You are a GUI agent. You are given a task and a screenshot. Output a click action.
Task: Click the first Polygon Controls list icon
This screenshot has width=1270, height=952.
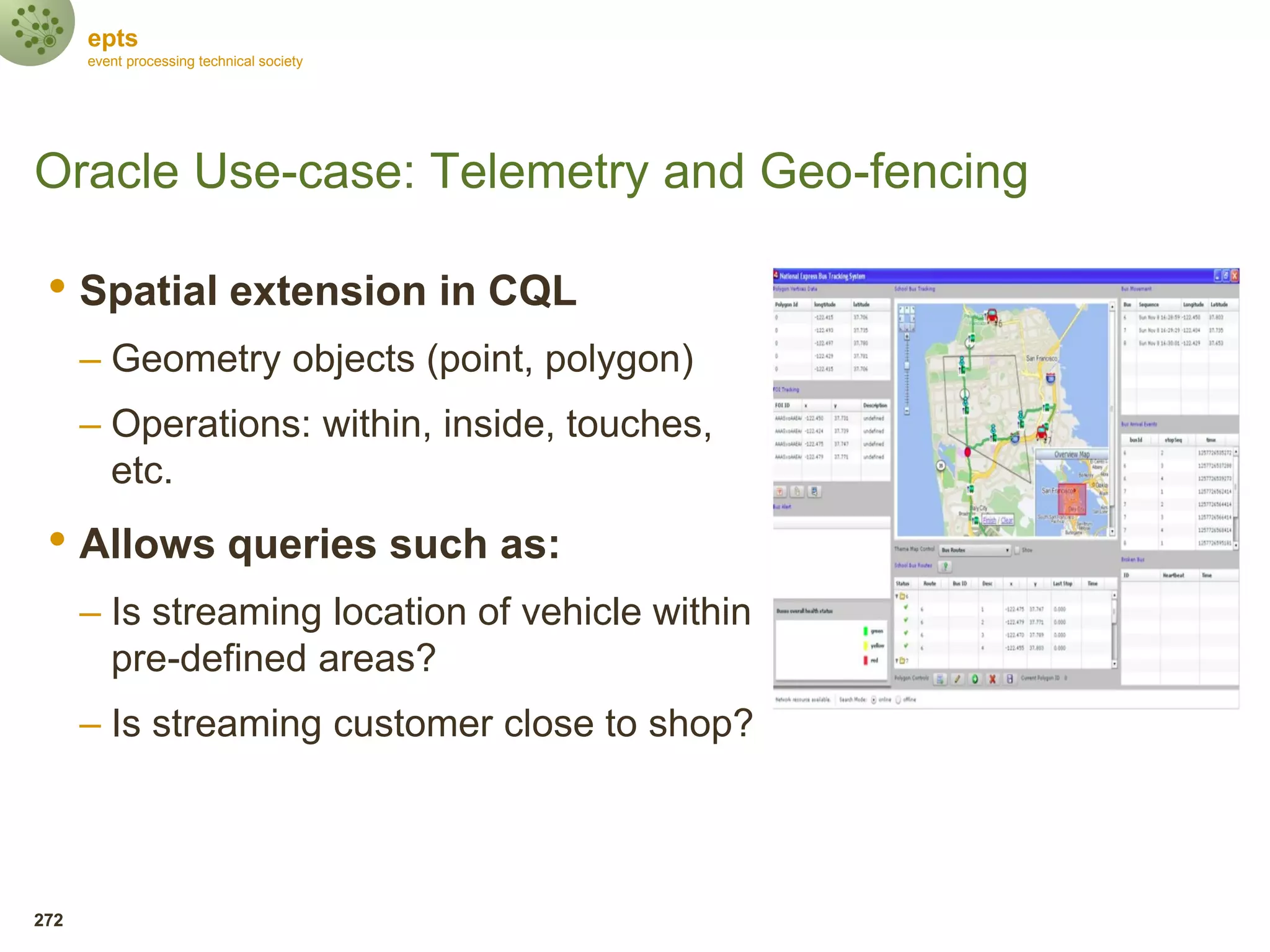[940, 679]
